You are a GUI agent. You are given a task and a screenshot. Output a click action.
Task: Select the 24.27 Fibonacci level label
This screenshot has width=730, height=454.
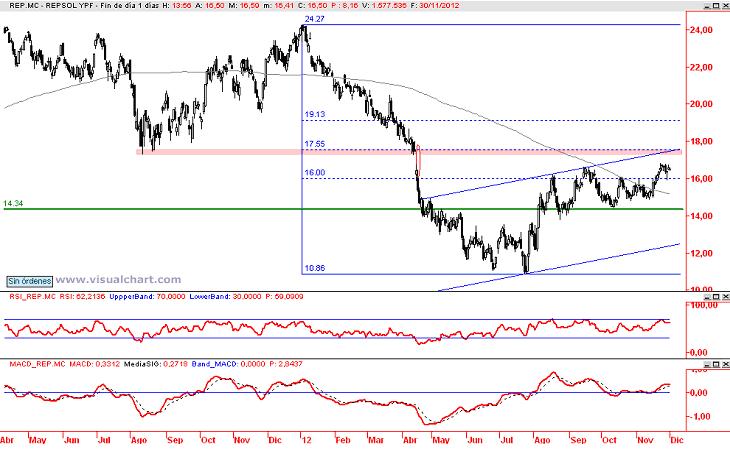(x=314, y=19)
